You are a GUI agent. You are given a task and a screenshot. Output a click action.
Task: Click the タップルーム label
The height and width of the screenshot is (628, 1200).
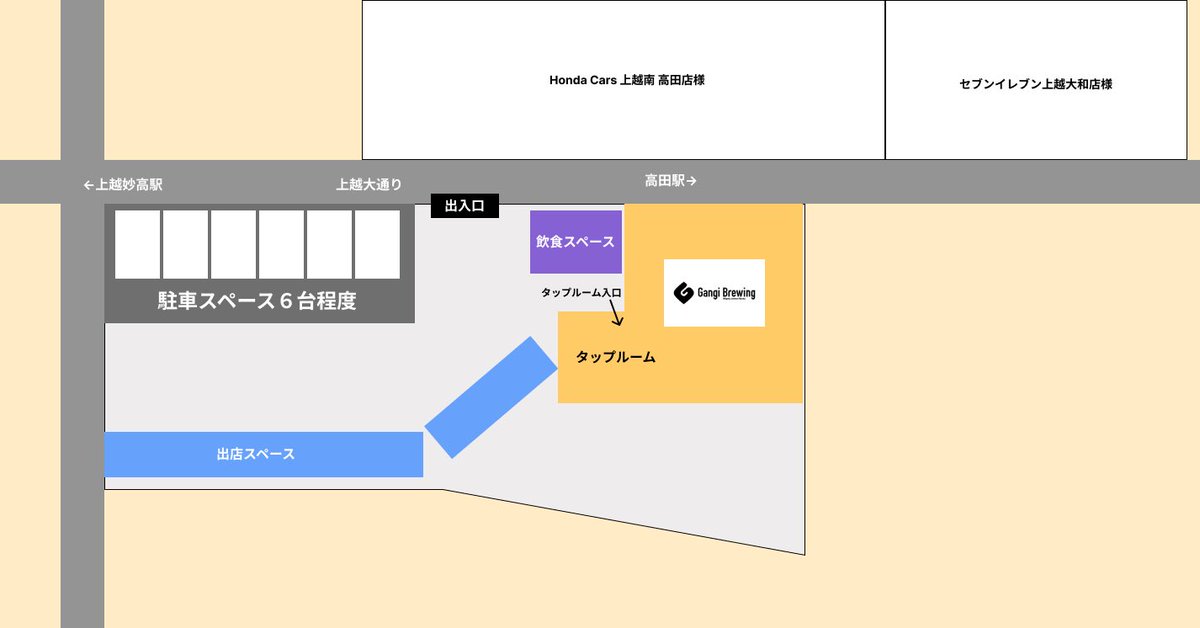[616, 357]
